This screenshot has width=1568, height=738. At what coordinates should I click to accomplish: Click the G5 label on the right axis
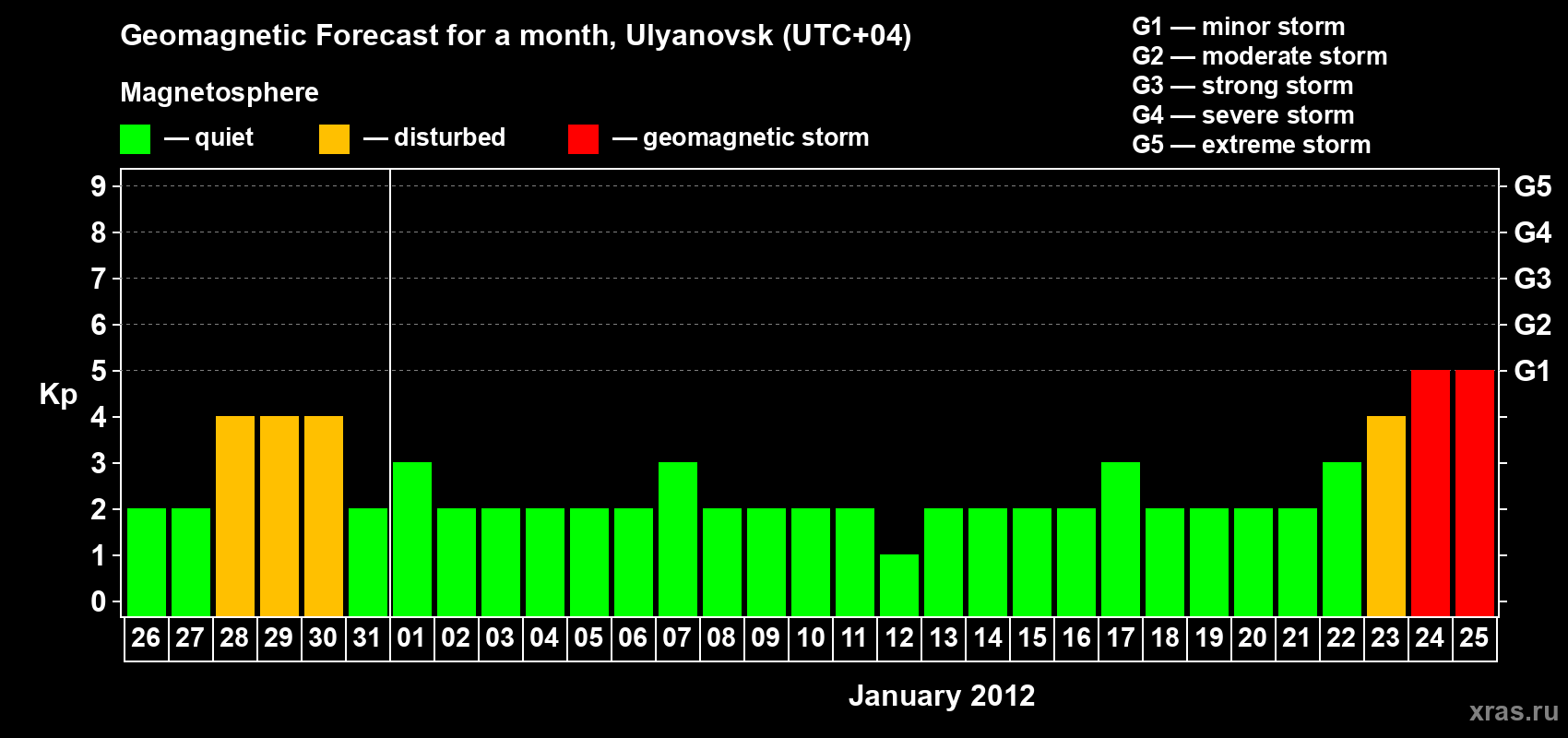[x=1533, y=186]
